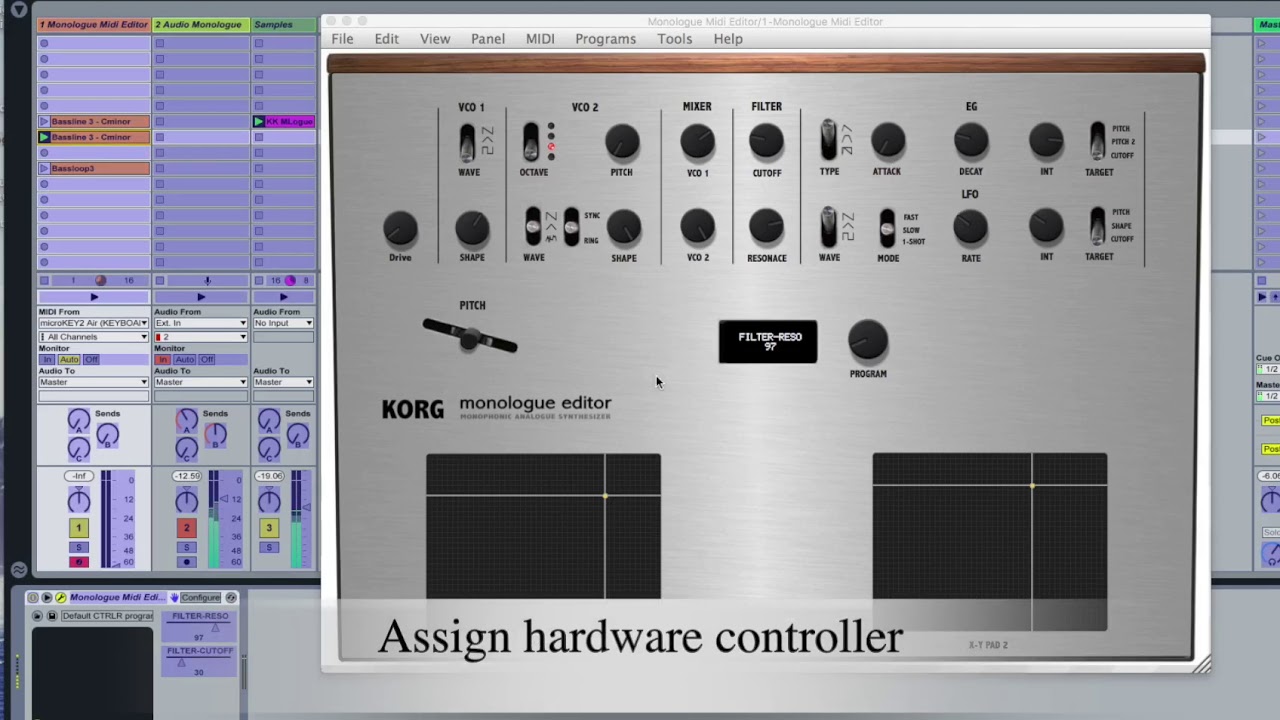
Task: Open the File menu
Action: (x=342, y=39)
